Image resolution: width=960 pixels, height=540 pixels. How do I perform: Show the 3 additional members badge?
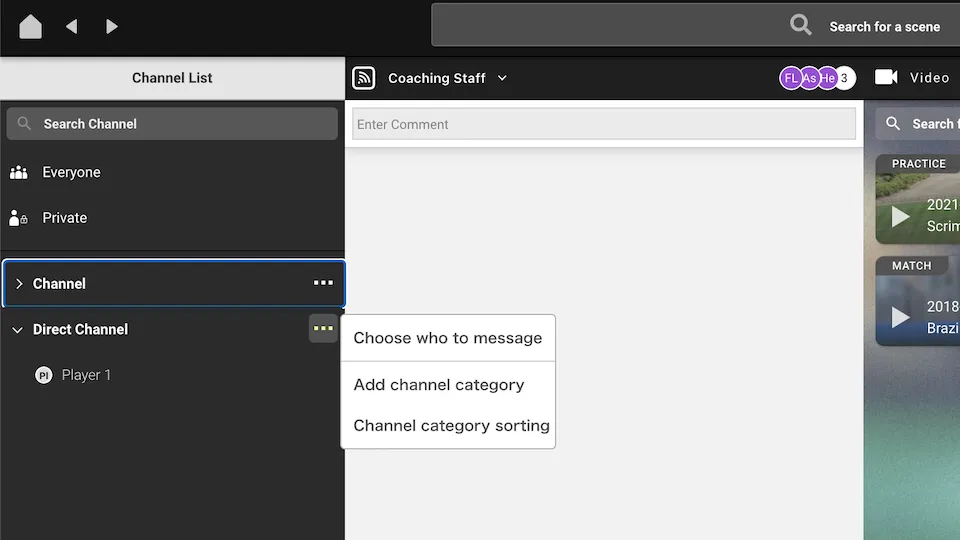point(845,78)
